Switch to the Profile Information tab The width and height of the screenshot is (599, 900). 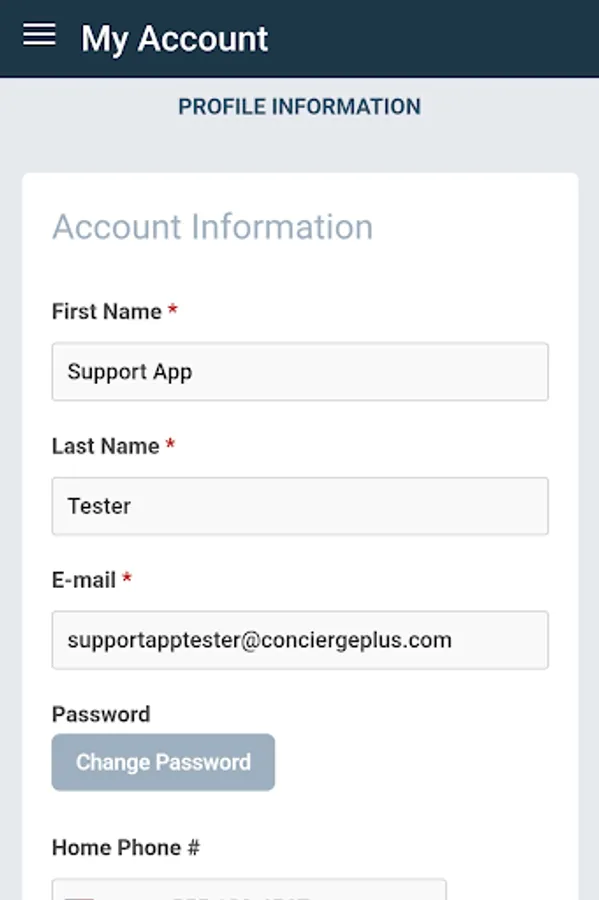(x=299, y=106)
